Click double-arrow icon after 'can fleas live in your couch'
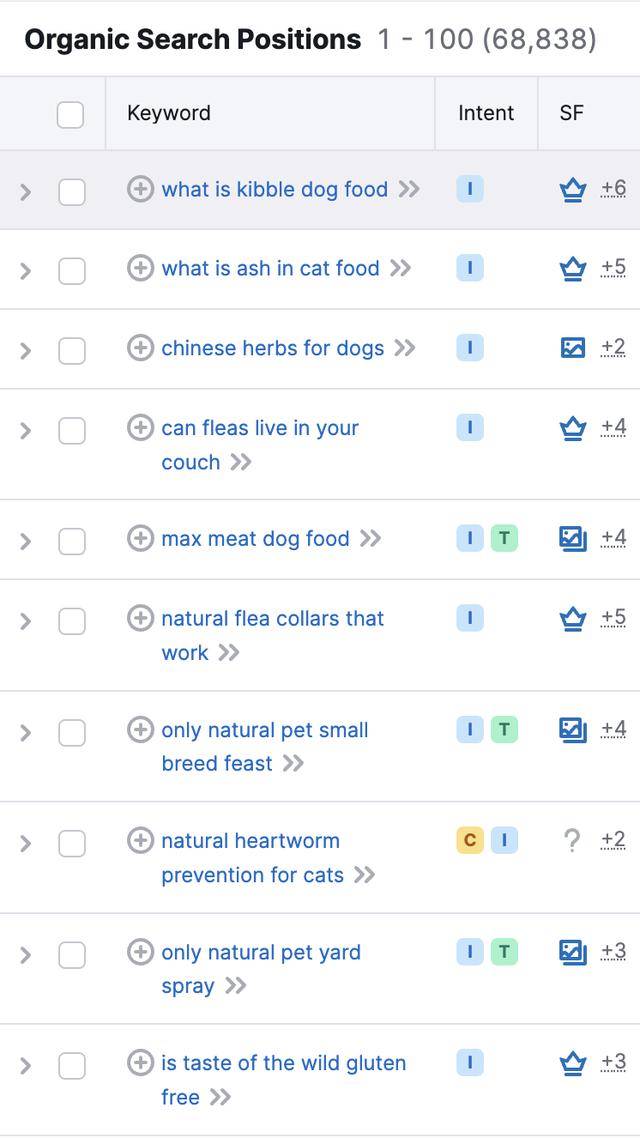 click(x=241, y=462)
